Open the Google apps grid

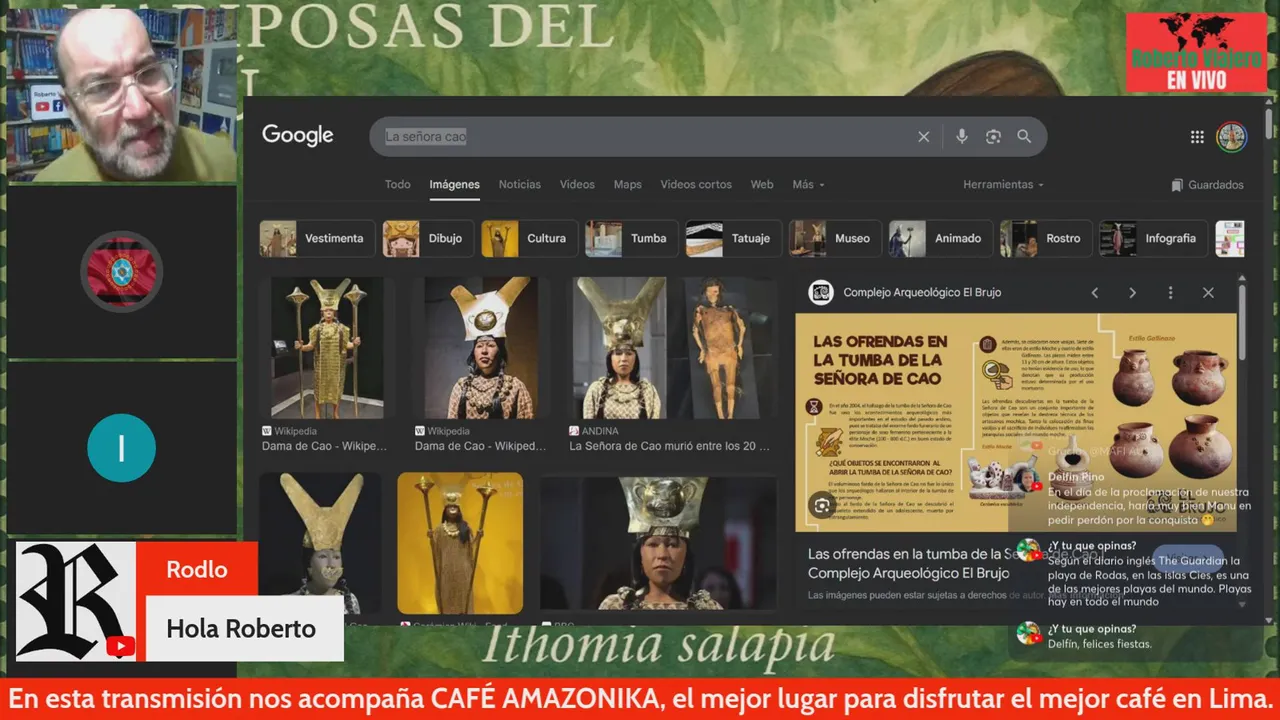pos(1197,137)
